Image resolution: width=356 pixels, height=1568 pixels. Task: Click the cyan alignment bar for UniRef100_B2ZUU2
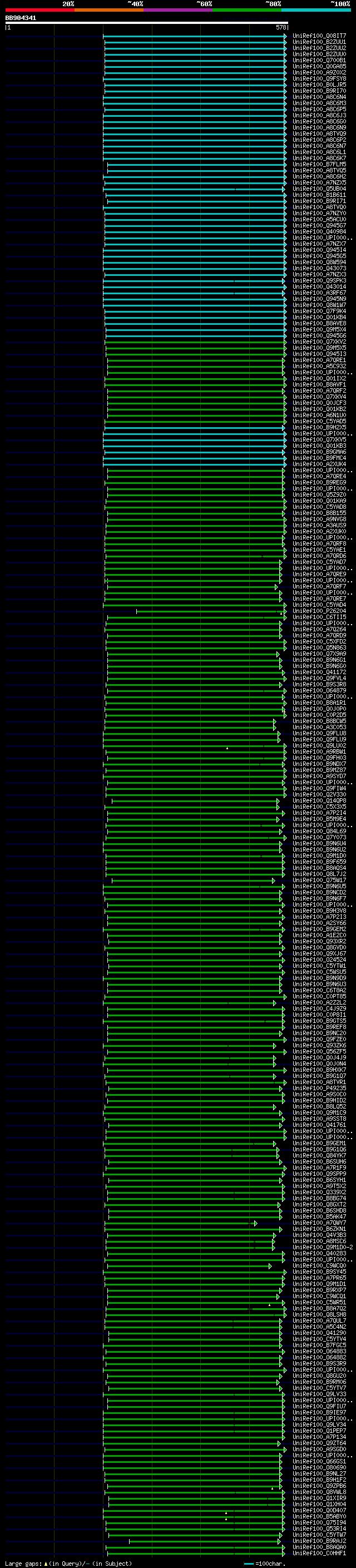(195, 48)
